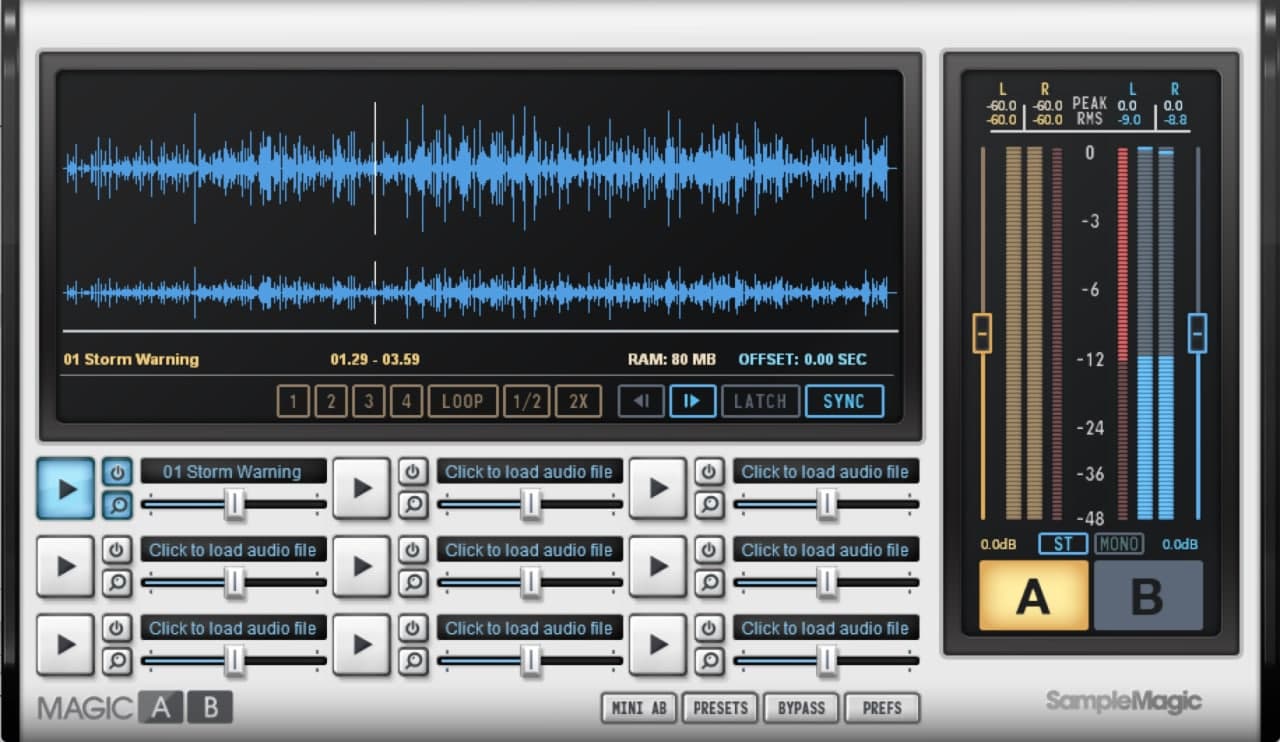Image resolution: width=1280 pixels, height=742 pixels.
Task: Adjust the top-row middle slot volume slider
Action: click(x=530, y=504)
